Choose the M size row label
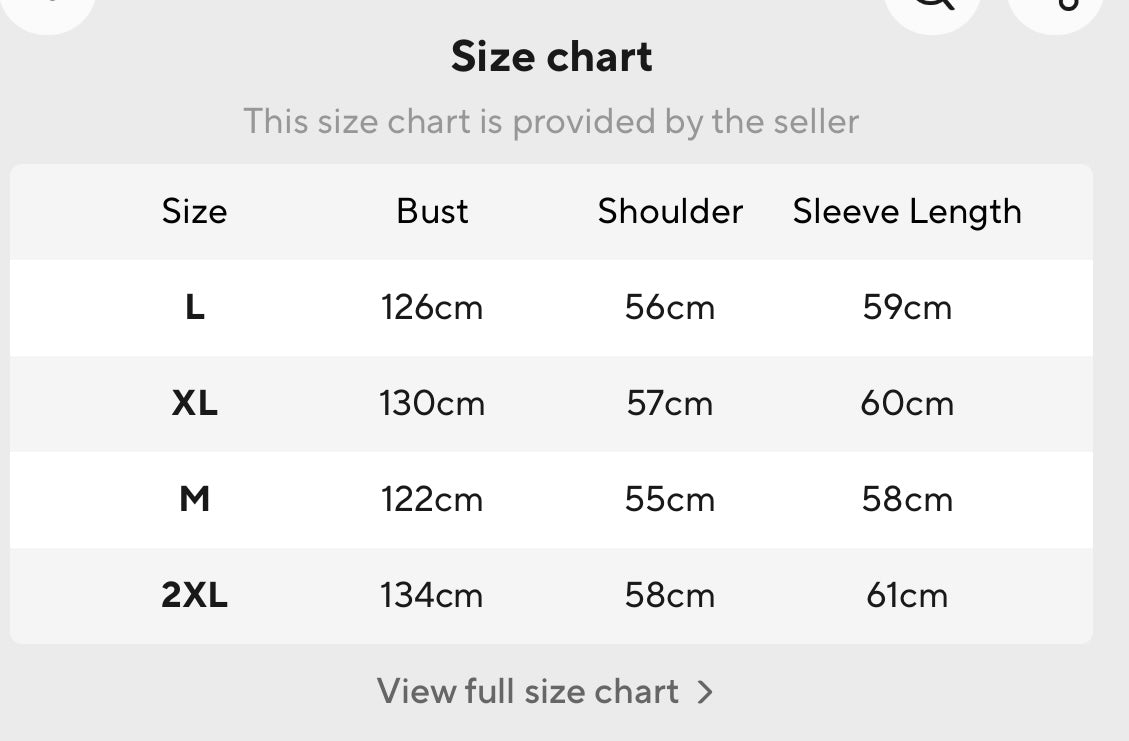The height and width of the screenshot is (741, 1129). pos(194,499)
